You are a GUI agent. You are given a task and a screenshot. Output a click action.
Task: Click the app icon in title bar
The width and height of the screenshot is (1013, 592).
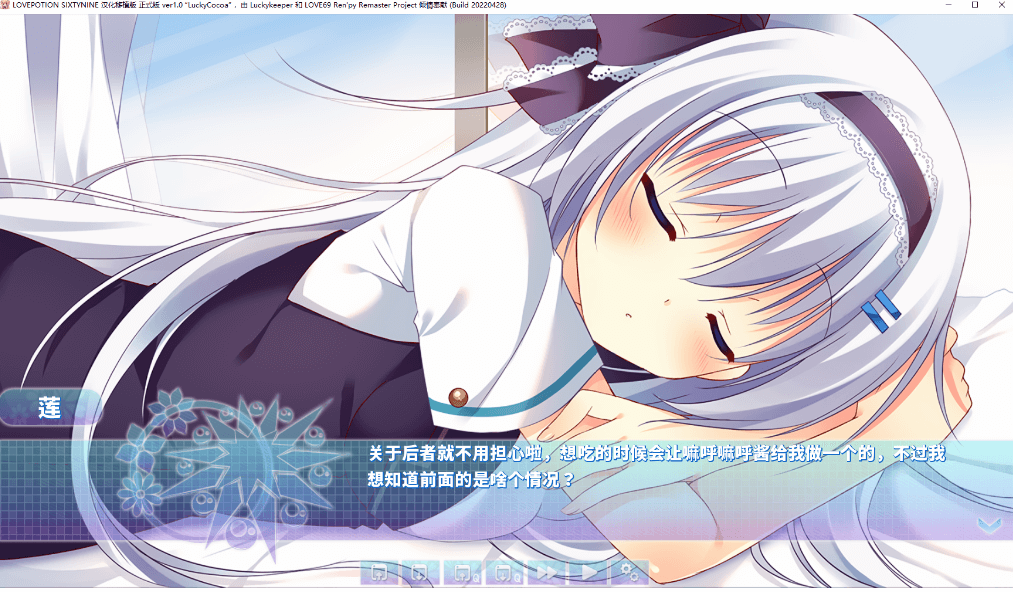(6, 5)
